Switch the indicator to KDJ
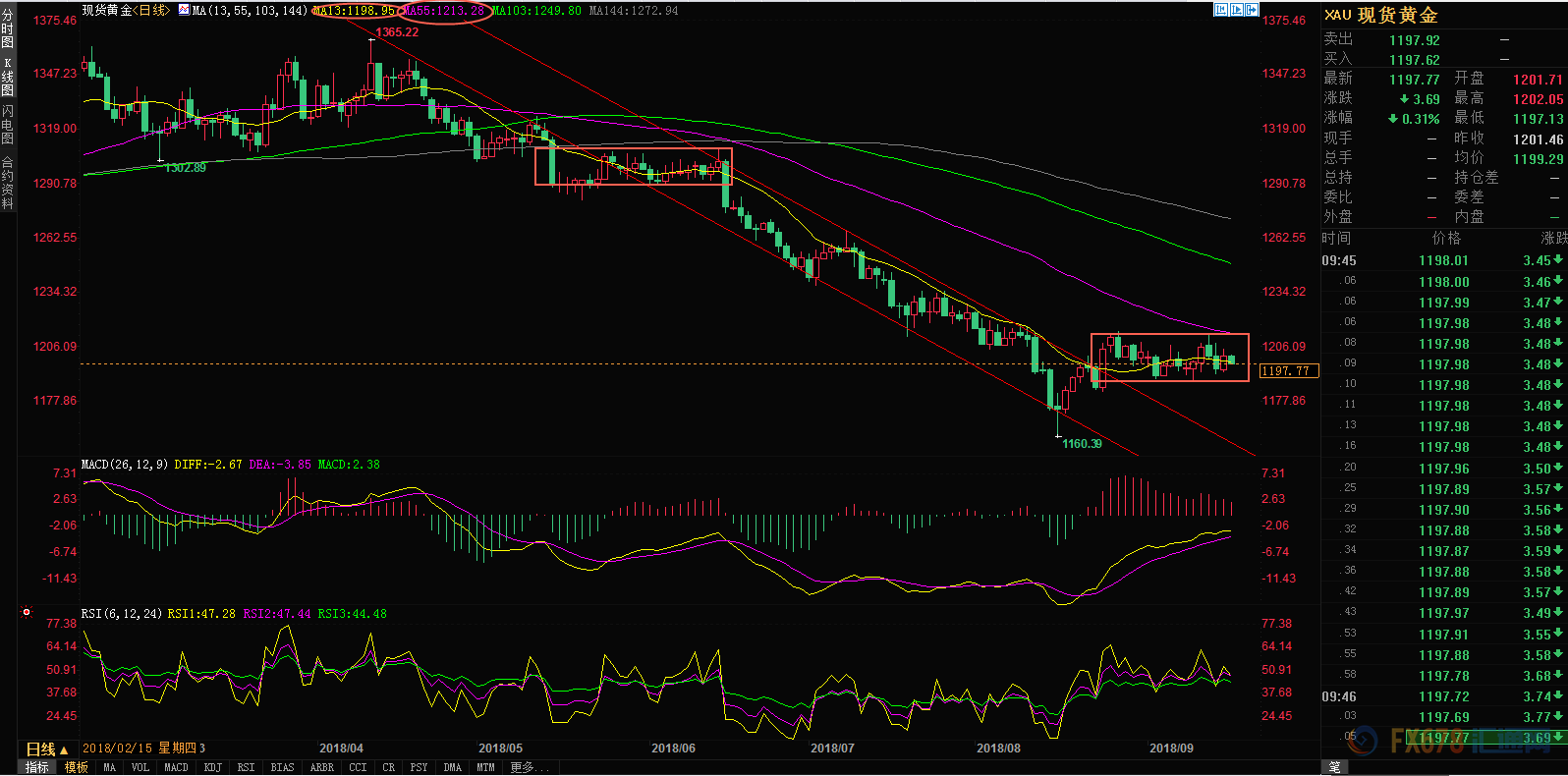1568x776 pixels. [213, 767]
